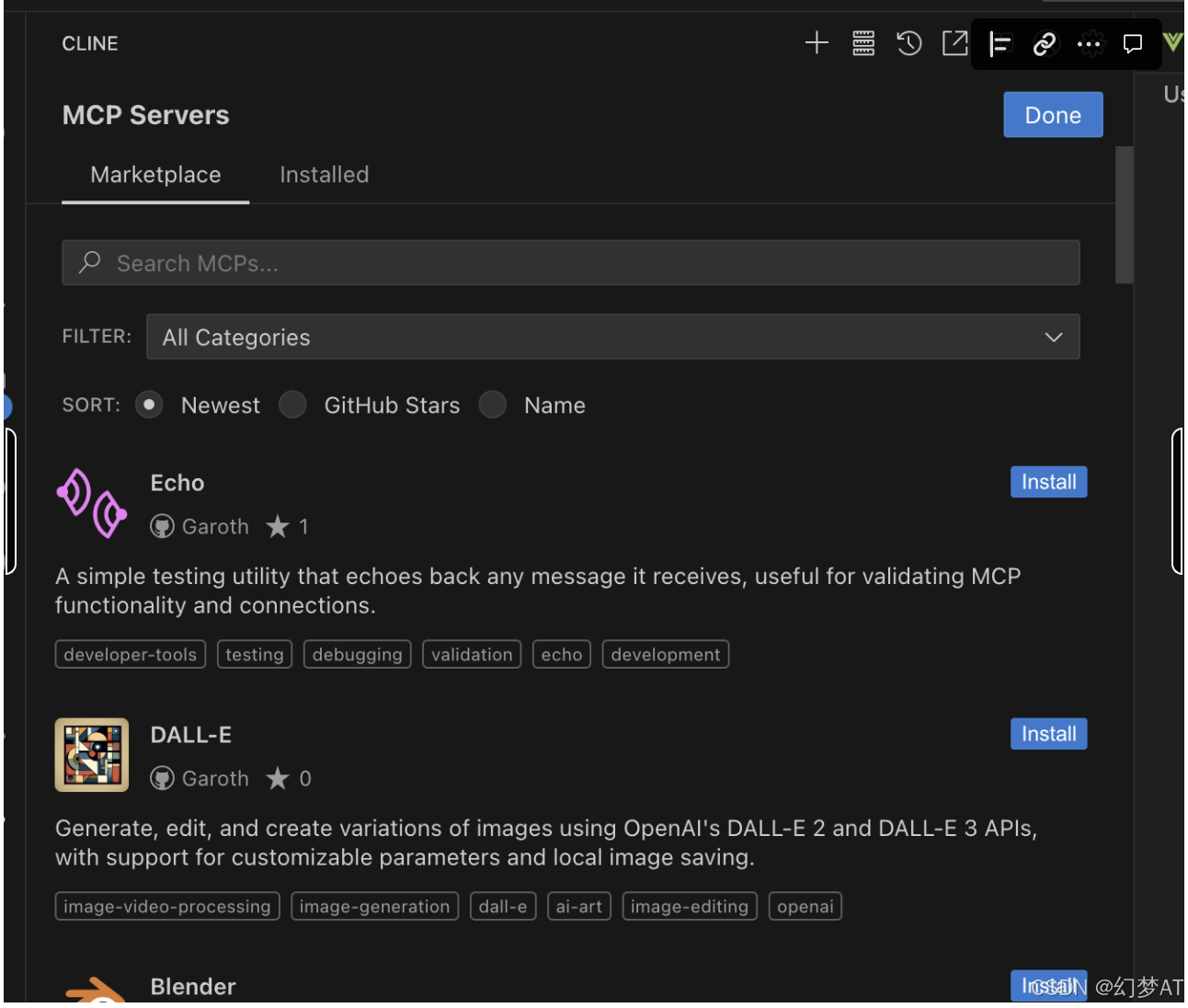Click the testing tag
This screenshot has width=1188, height=1008.
coord(255,655)
